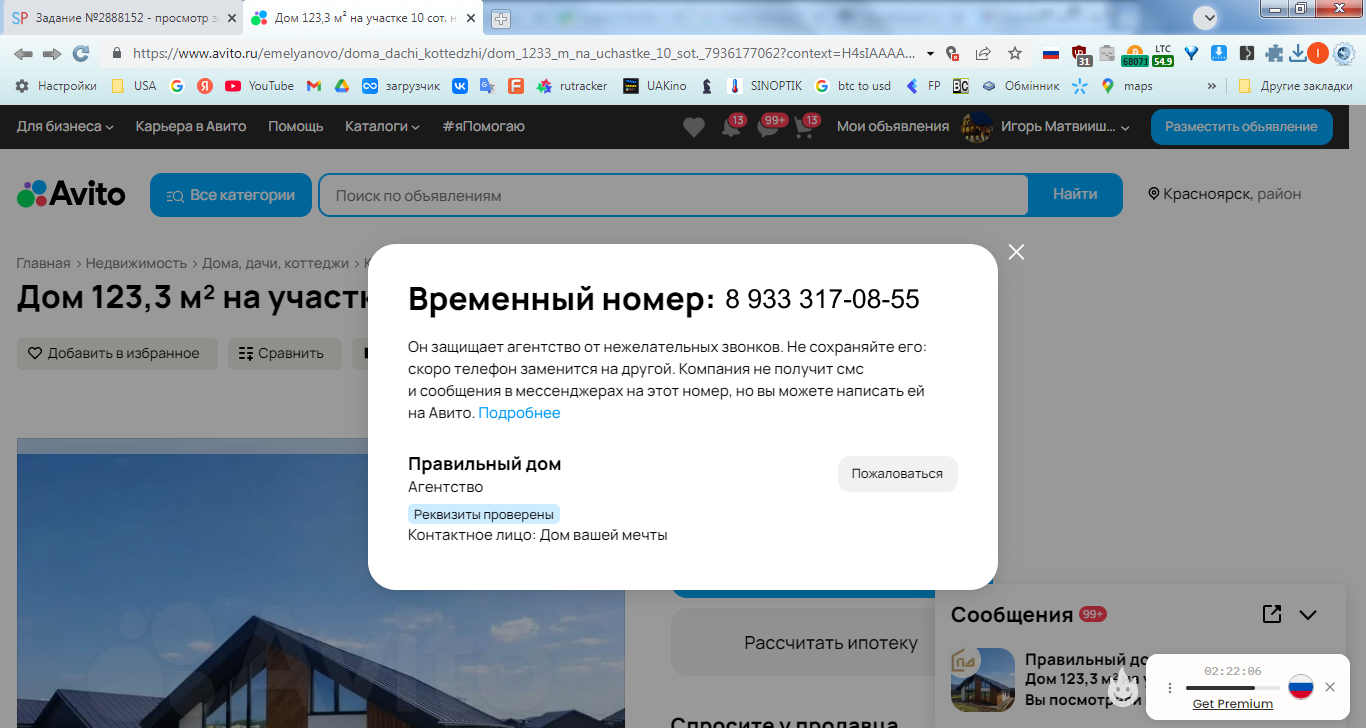1366x728 pixels.
Task: Open the Google Drive bookmark icon
Action: click(x=342, y=86)
